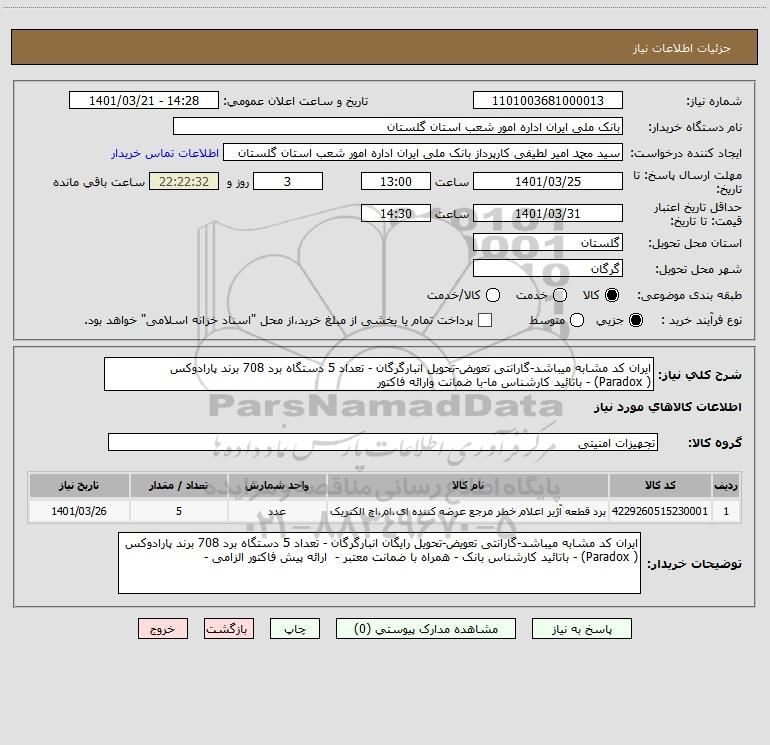Click the need date cell 1401/03/26
770x745 pixels.
[x=79, y=511]
